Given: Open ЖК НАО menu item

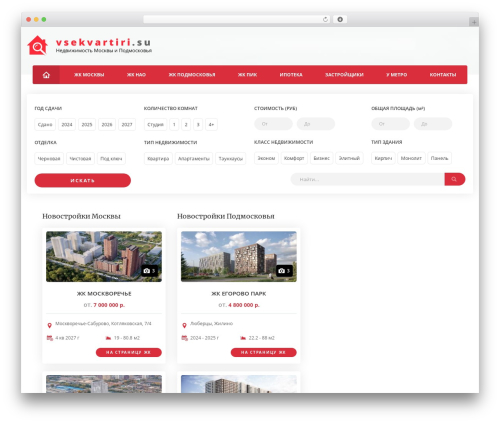Looking at the screenshot, I should pyautogui.click(x=136, y=75).
